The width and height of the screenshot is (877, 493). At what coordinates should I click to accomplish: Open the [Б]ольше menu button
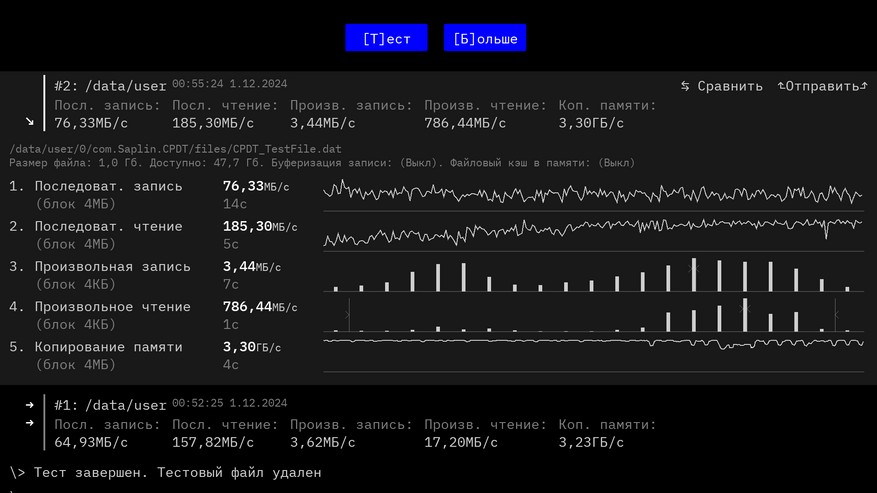tap(485, 38)
